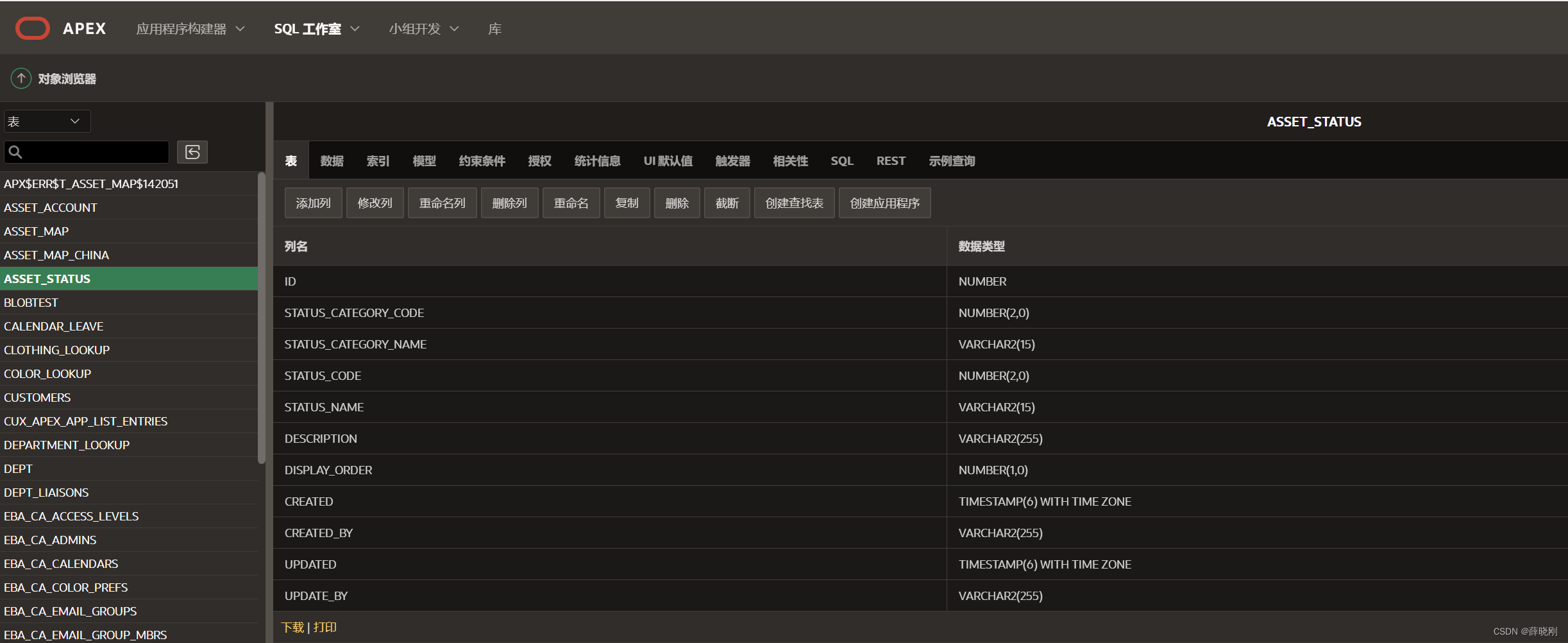
Task: Open the object type dropdown showing 表
Action: [x=46, y=121]
